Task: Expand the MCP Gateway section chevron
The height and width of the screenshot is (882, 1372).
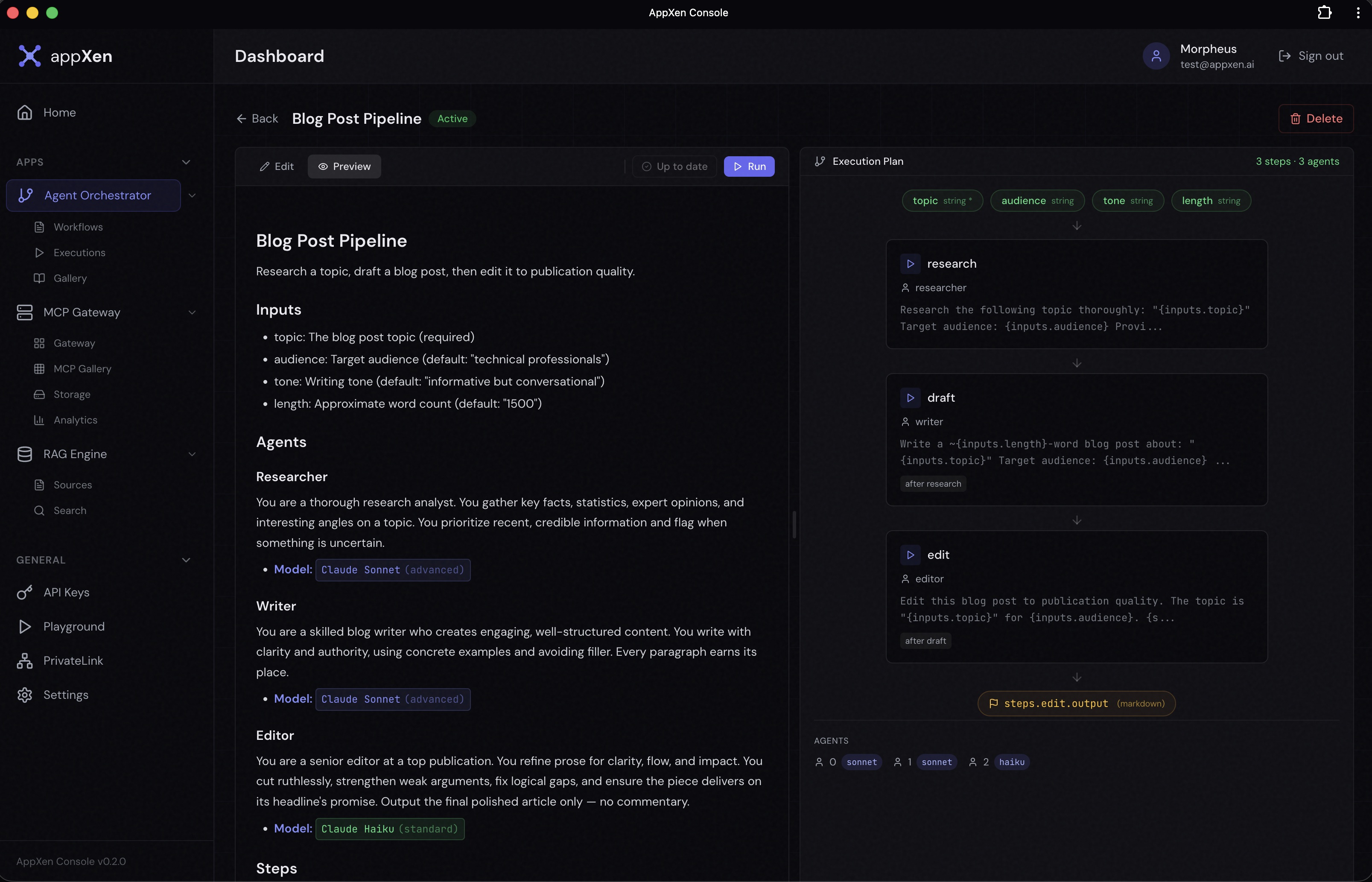Action: (x=193, y=312)
